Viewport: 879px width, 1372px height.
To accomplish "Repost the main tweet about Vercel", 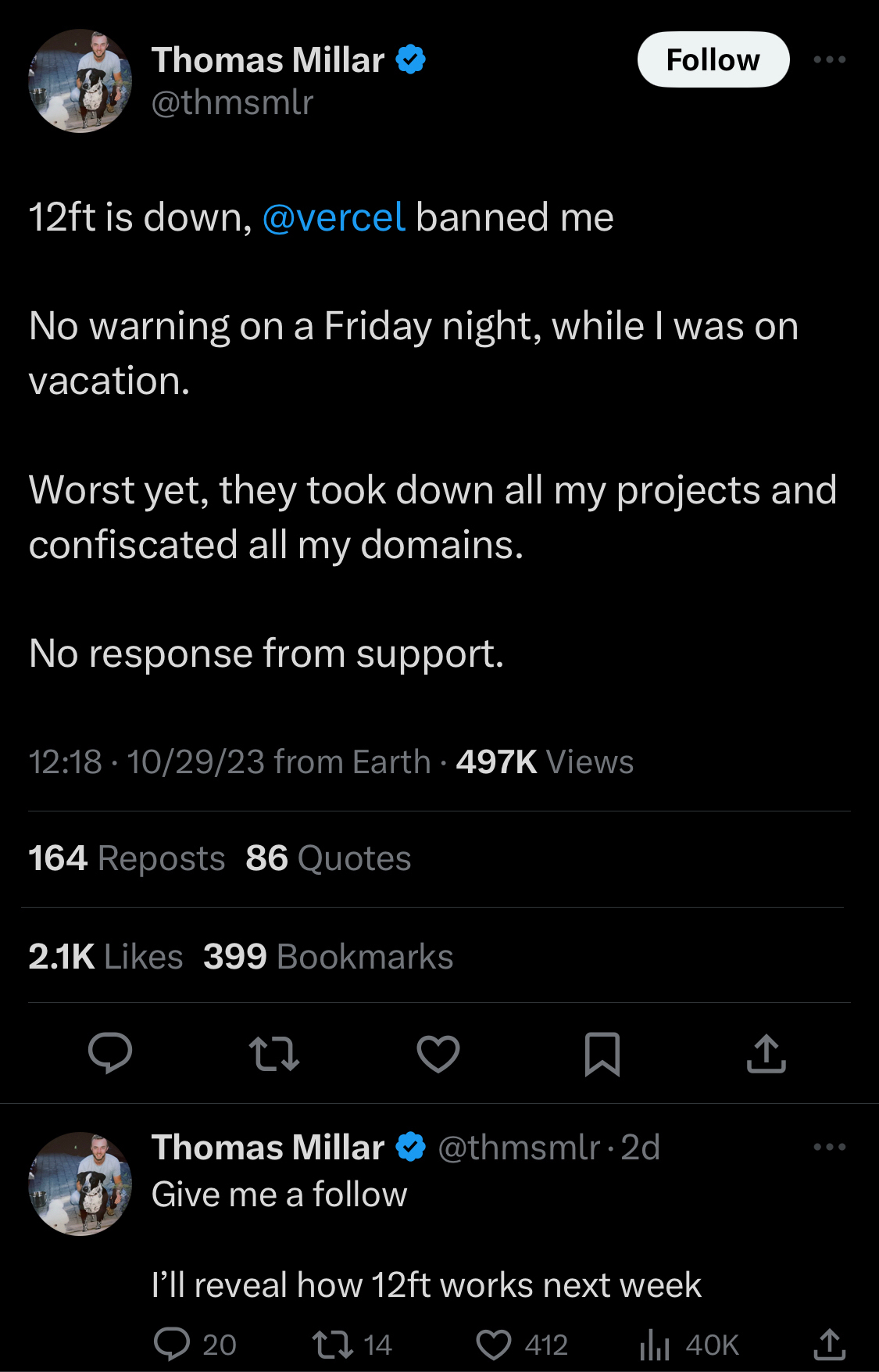I will pyautogui.click(x=273, y=1053).
